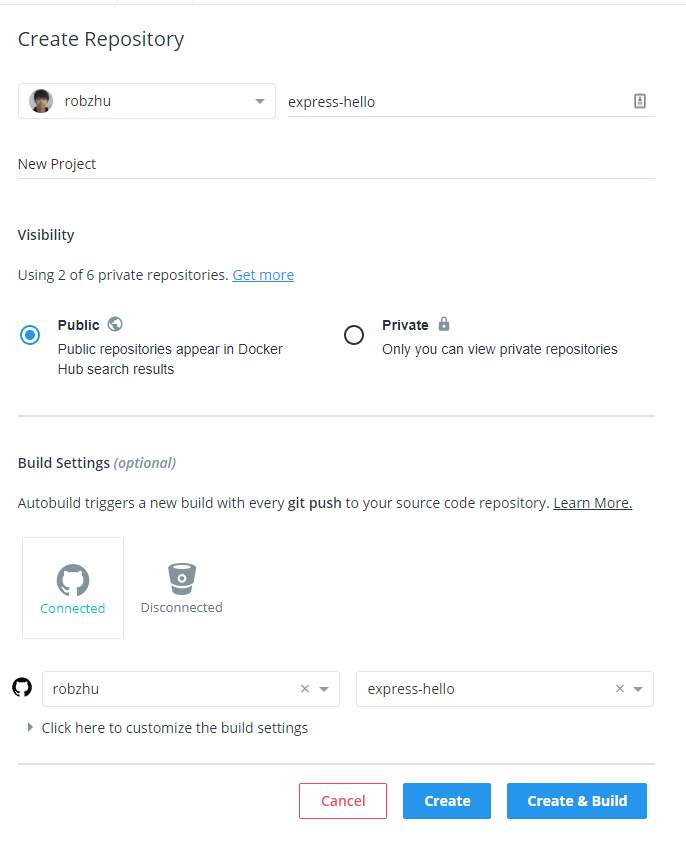Click the GitHub logo beside the organization dropdown
The width and height of the screenshot is (686, 864).
[22, 688]
